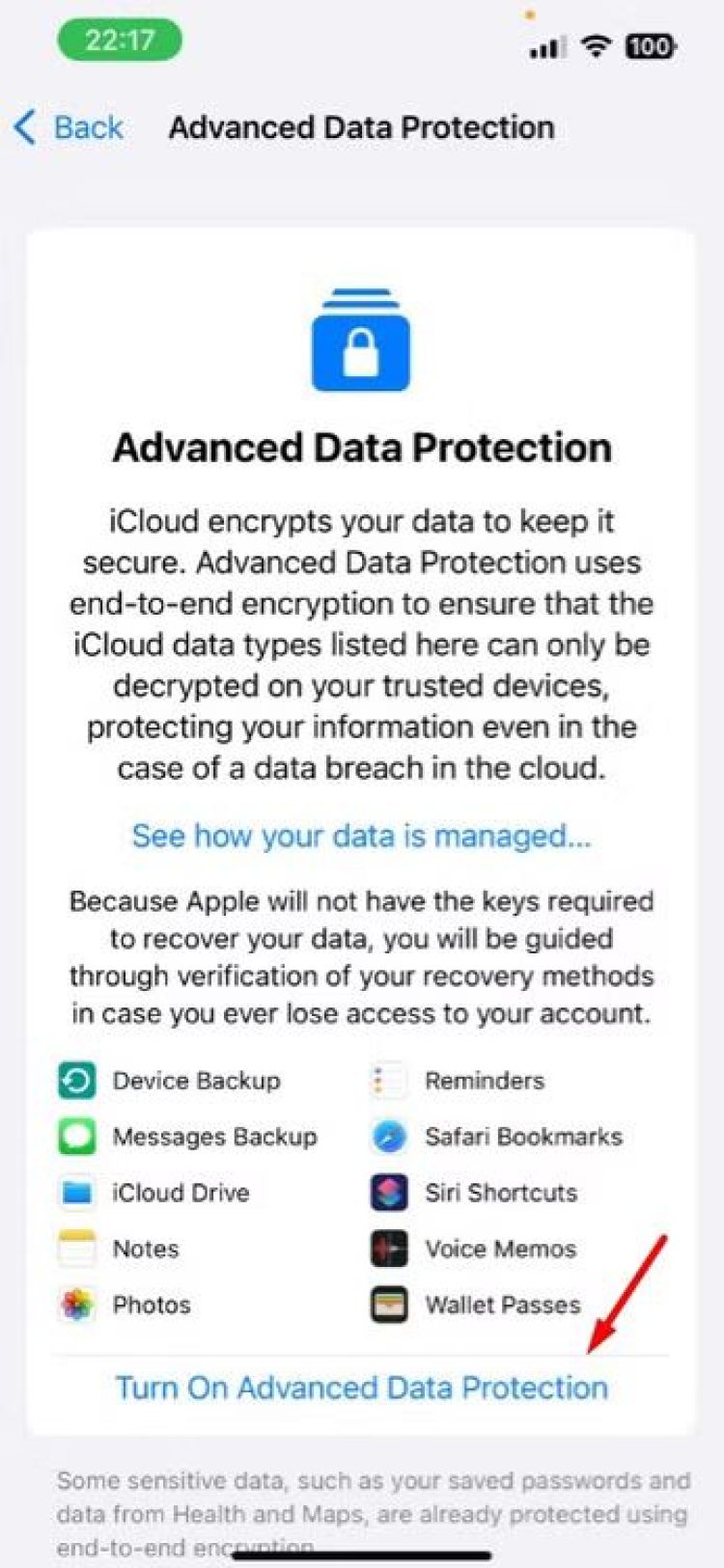724x1568 pixels.
Task: Tap the blue lock Advanced Data Protection icon
Action: (x=361, y=341)
